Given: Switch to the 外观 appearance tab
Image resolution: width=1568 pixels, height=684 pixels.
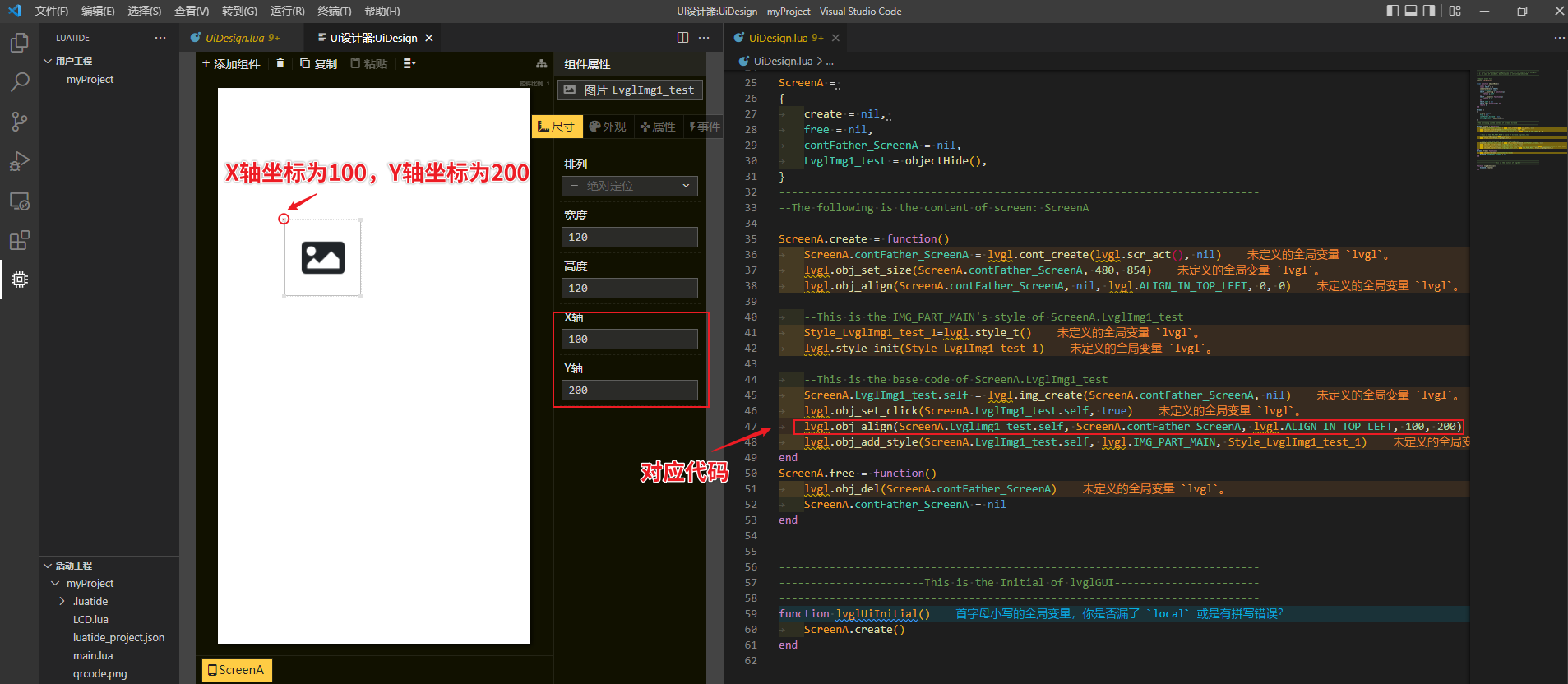Looking at the screenshot, I should point(608,127).
